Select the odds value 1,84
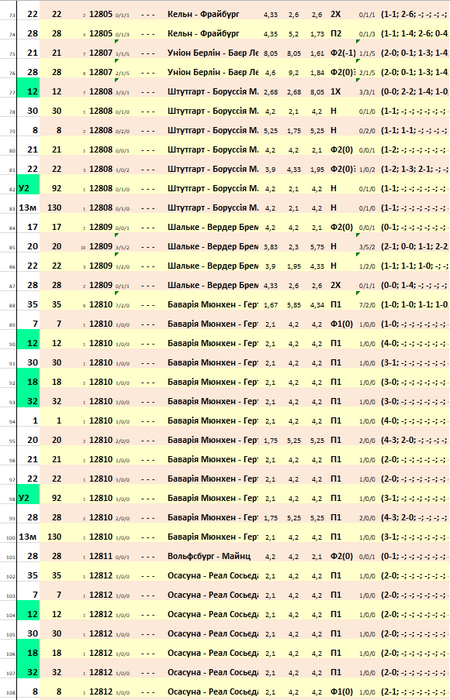The image size is (450, 700). [317, 73]
